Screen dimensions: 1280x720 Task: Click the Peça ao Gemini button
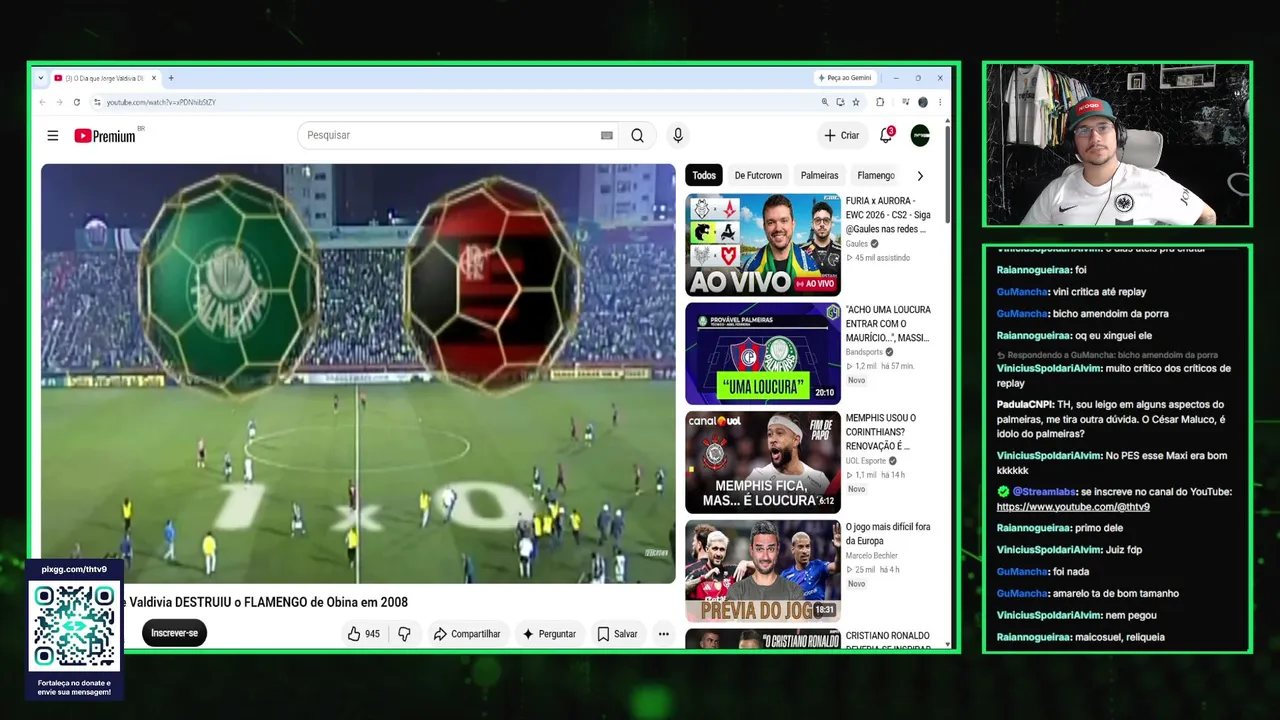(844, 78)
